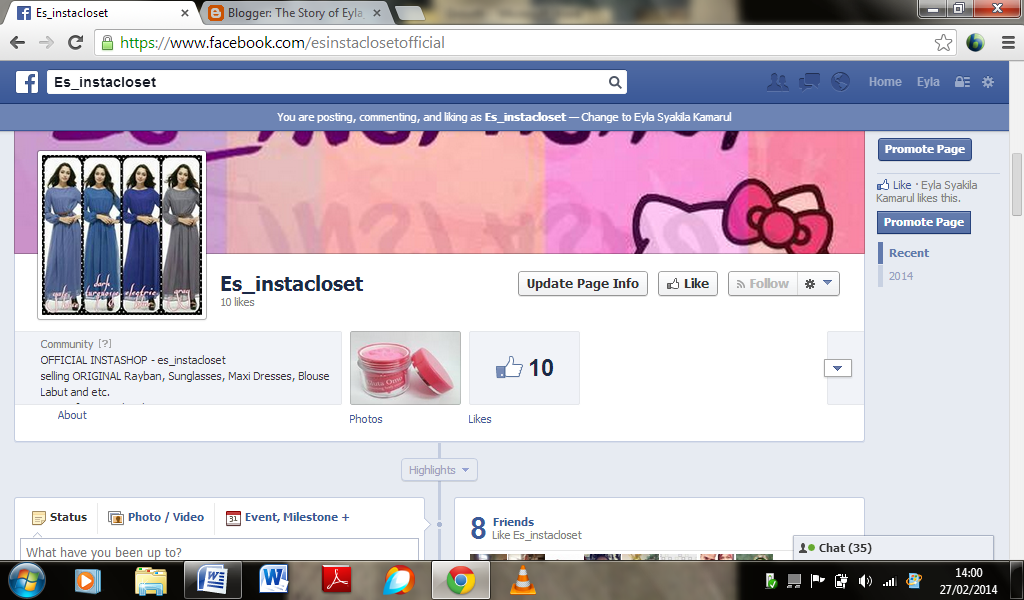The height and width of the screenshot is (600, 1024).
Task: Click the Community [?] help marker
Action: [x=105, y=343]
